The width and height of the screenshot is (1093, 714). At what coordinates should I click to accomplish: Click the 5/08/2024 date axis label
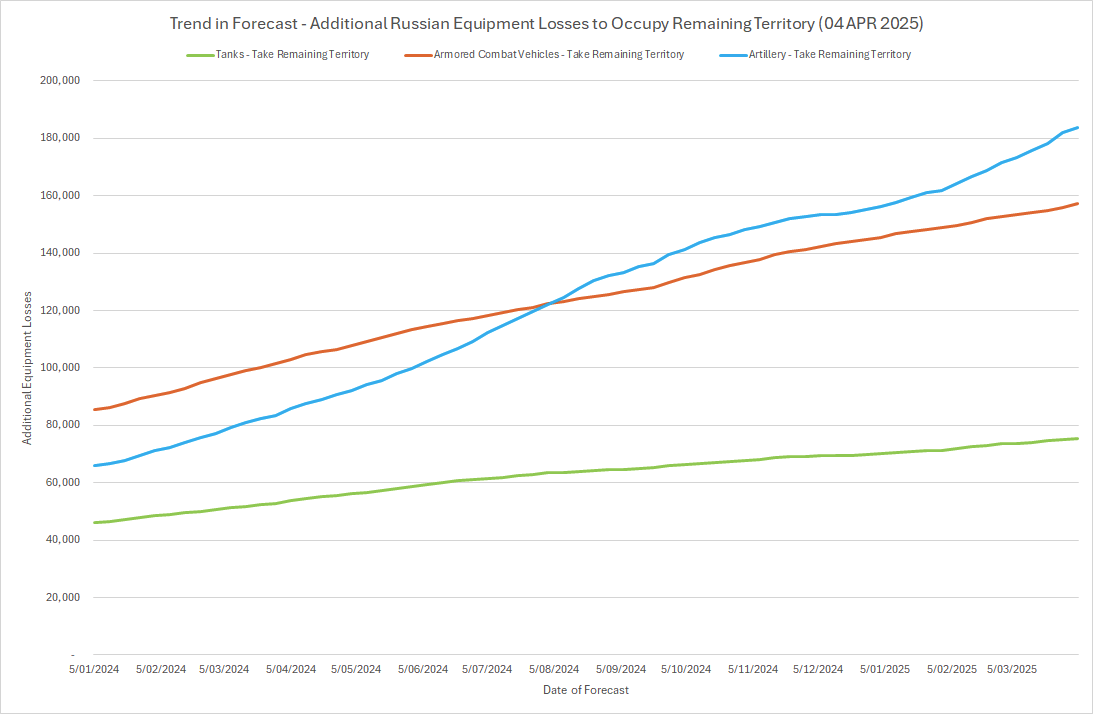tap(553, 668)
